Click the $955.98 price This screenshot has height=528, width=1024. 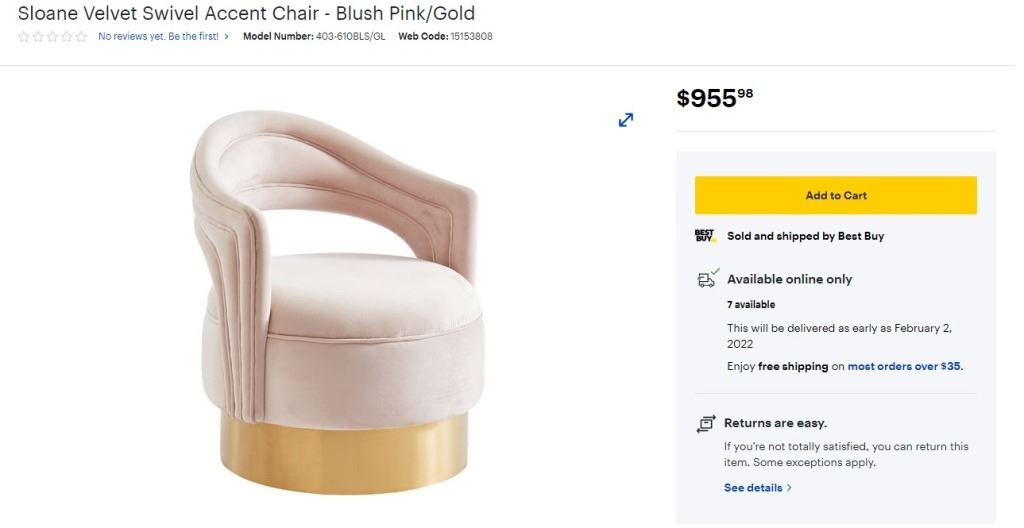click(x=714, y=97)
